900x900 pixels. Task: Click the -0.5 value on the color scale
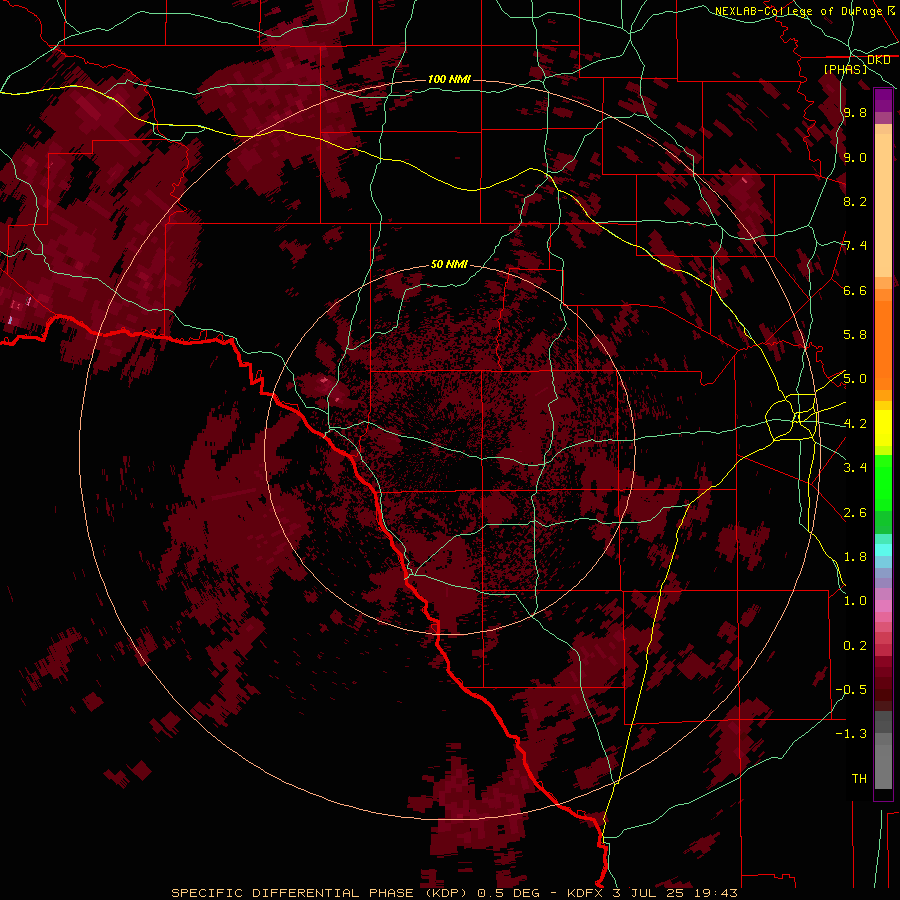851,690
